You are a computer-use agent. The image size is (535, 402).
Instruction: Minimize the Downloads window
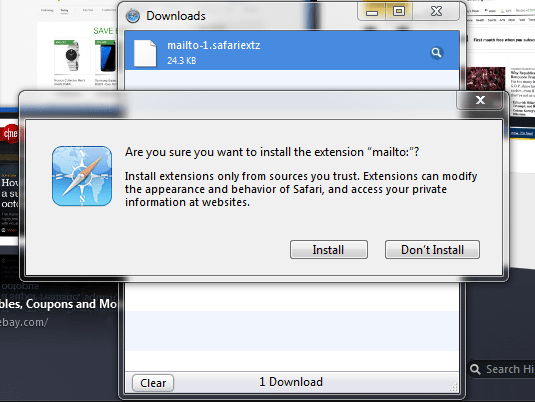(372, 12)
